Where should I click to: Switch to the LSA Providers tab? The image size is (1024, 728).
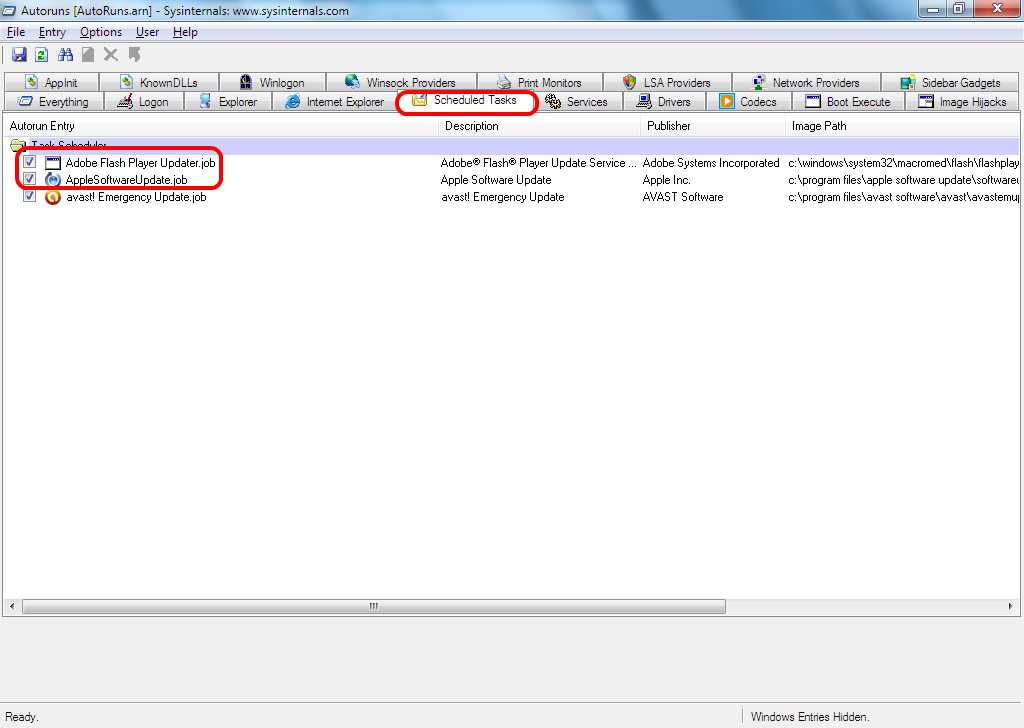click(x=667, y=82)
